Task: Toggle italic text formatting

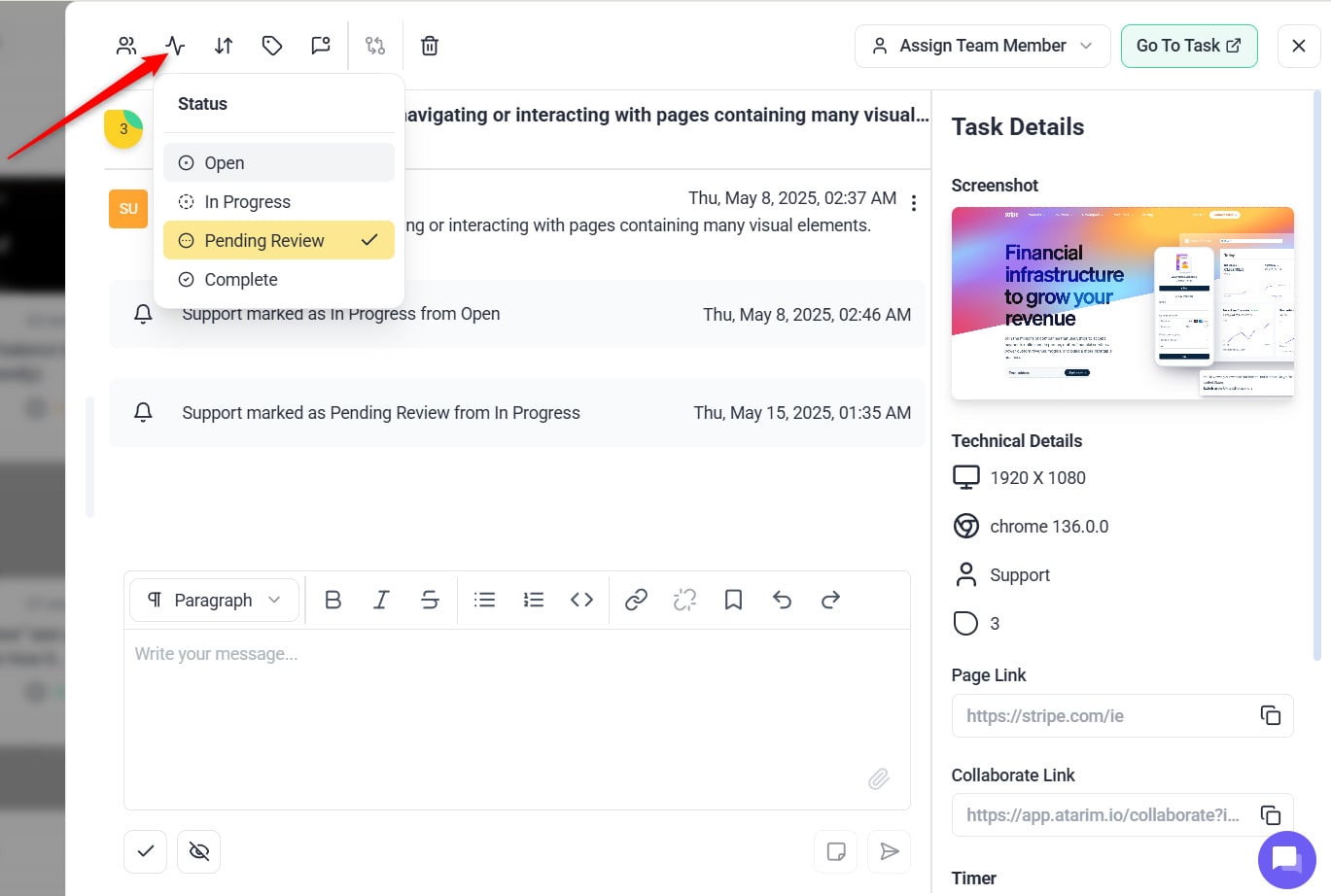Action: (381, 600)
